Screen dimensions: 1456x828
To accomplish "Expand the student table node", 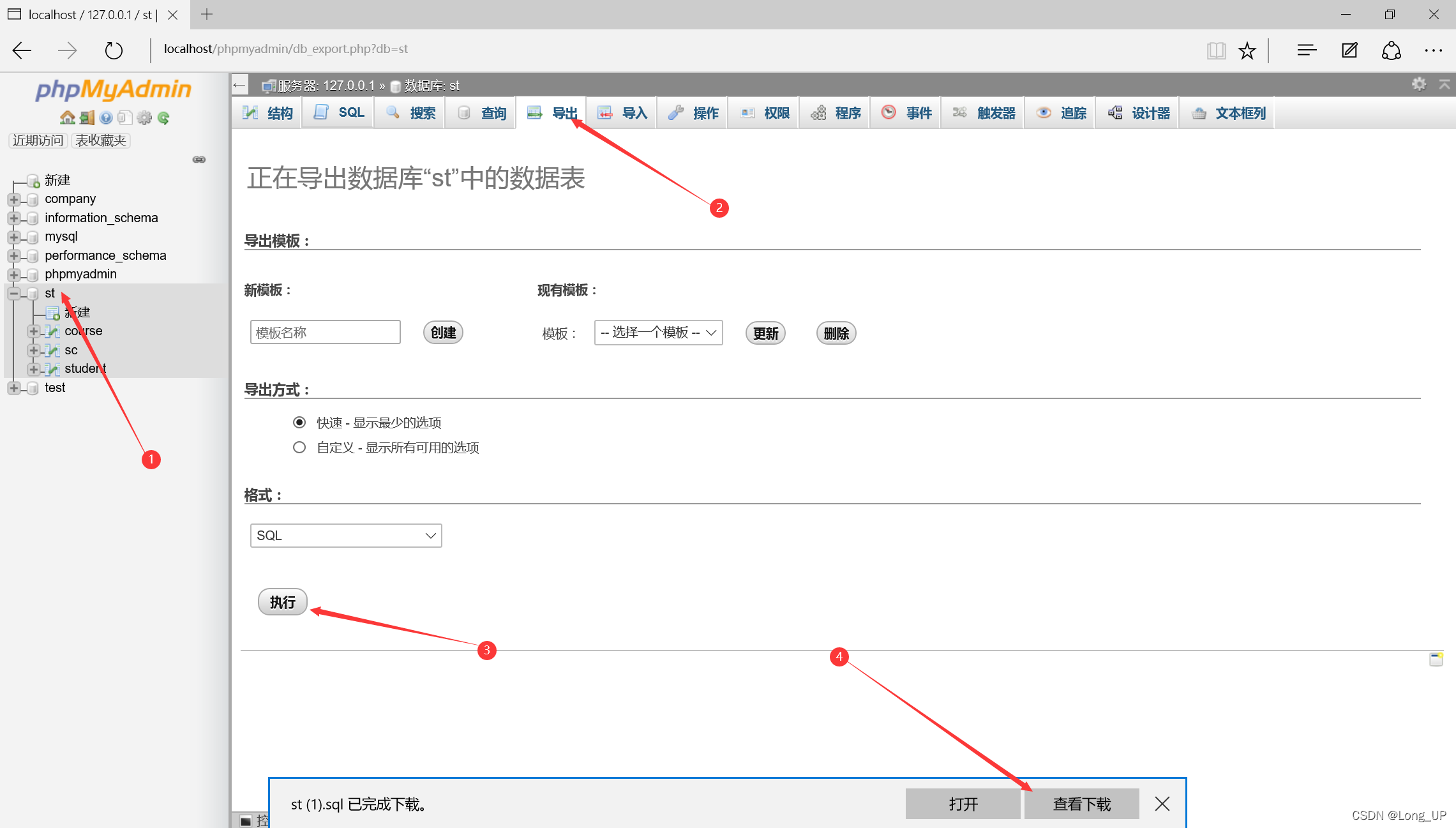I will [33, 369].
